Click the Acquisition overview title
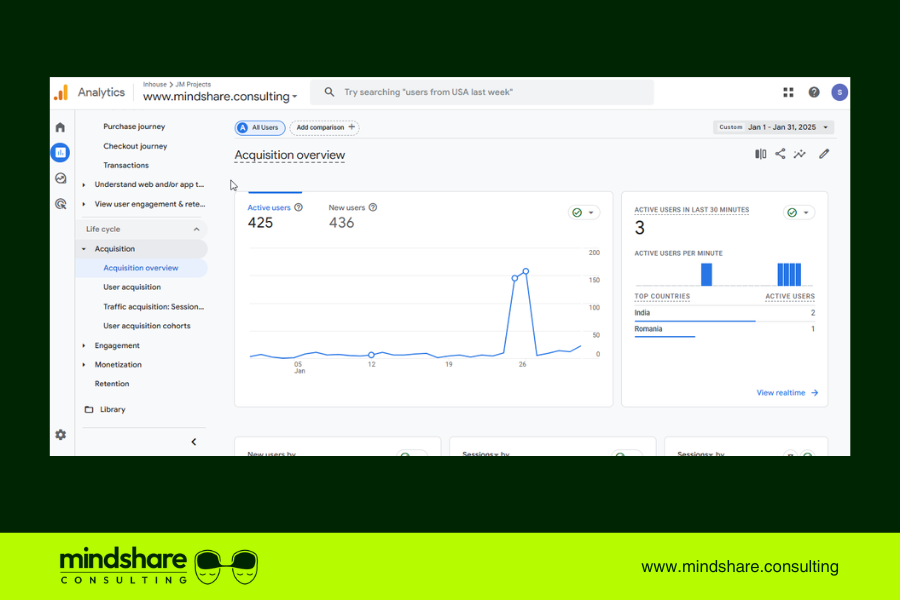The width and height of the screenshot is (900, 600). (x=290, y=155)
